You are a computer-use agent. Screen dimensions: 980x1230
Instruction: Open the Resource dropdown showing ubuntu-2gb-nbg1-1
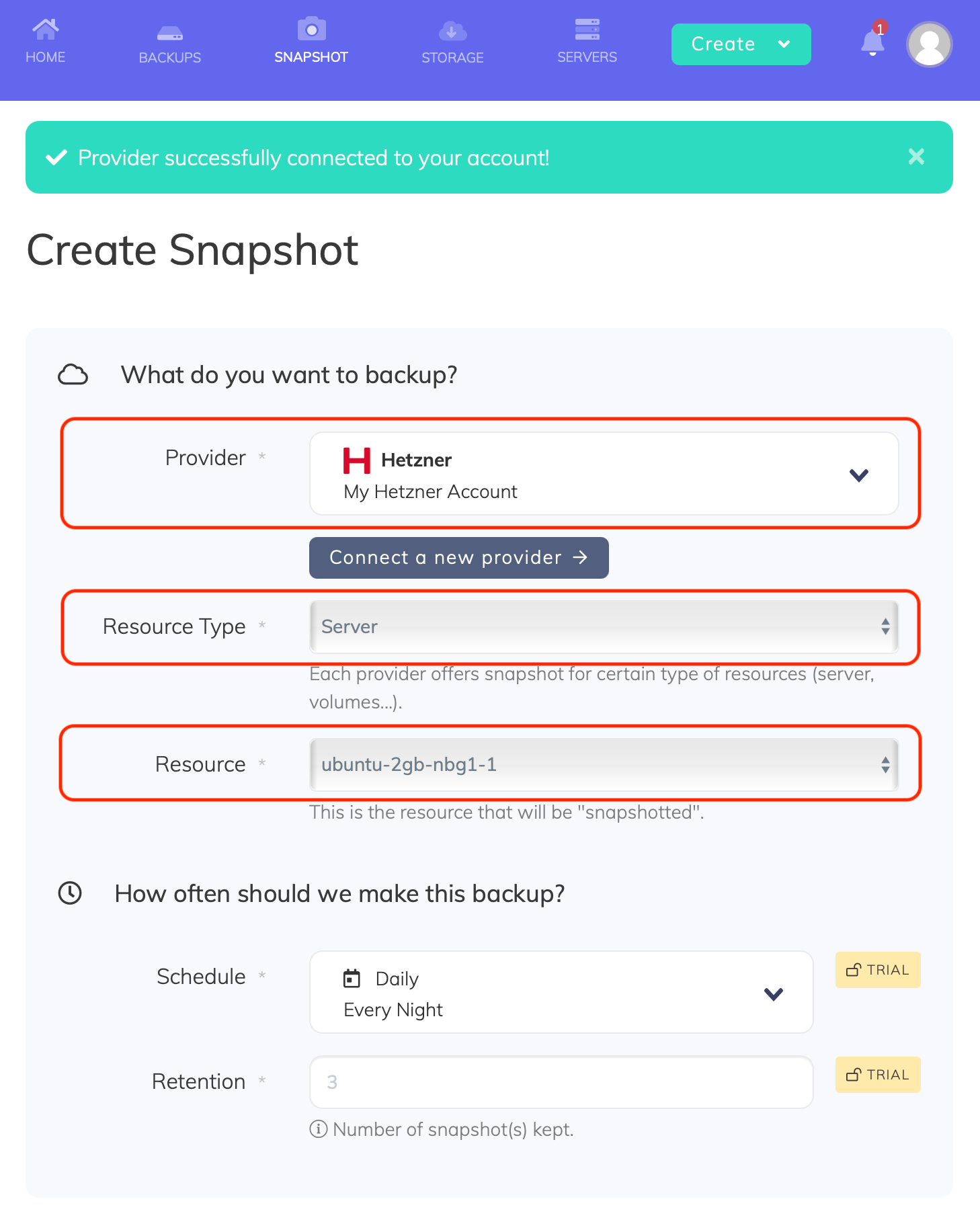click(x=603, y=764)
